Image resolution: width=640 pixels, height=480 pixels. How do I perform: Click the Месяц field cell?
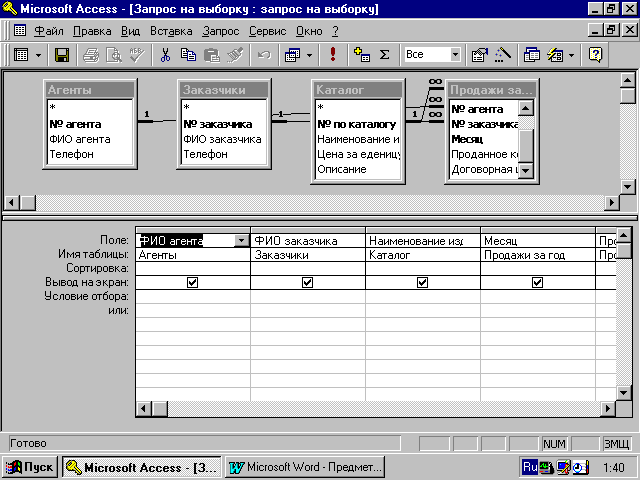[538, 241]
